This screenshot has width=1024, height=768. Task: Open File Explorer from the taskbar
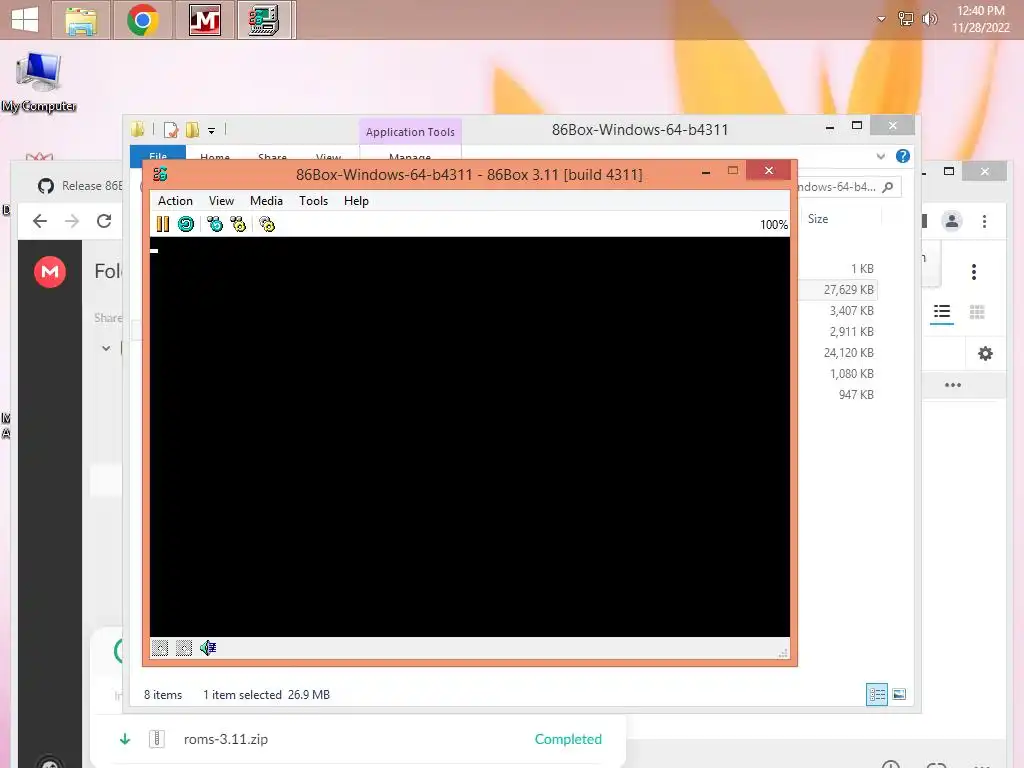81,20
